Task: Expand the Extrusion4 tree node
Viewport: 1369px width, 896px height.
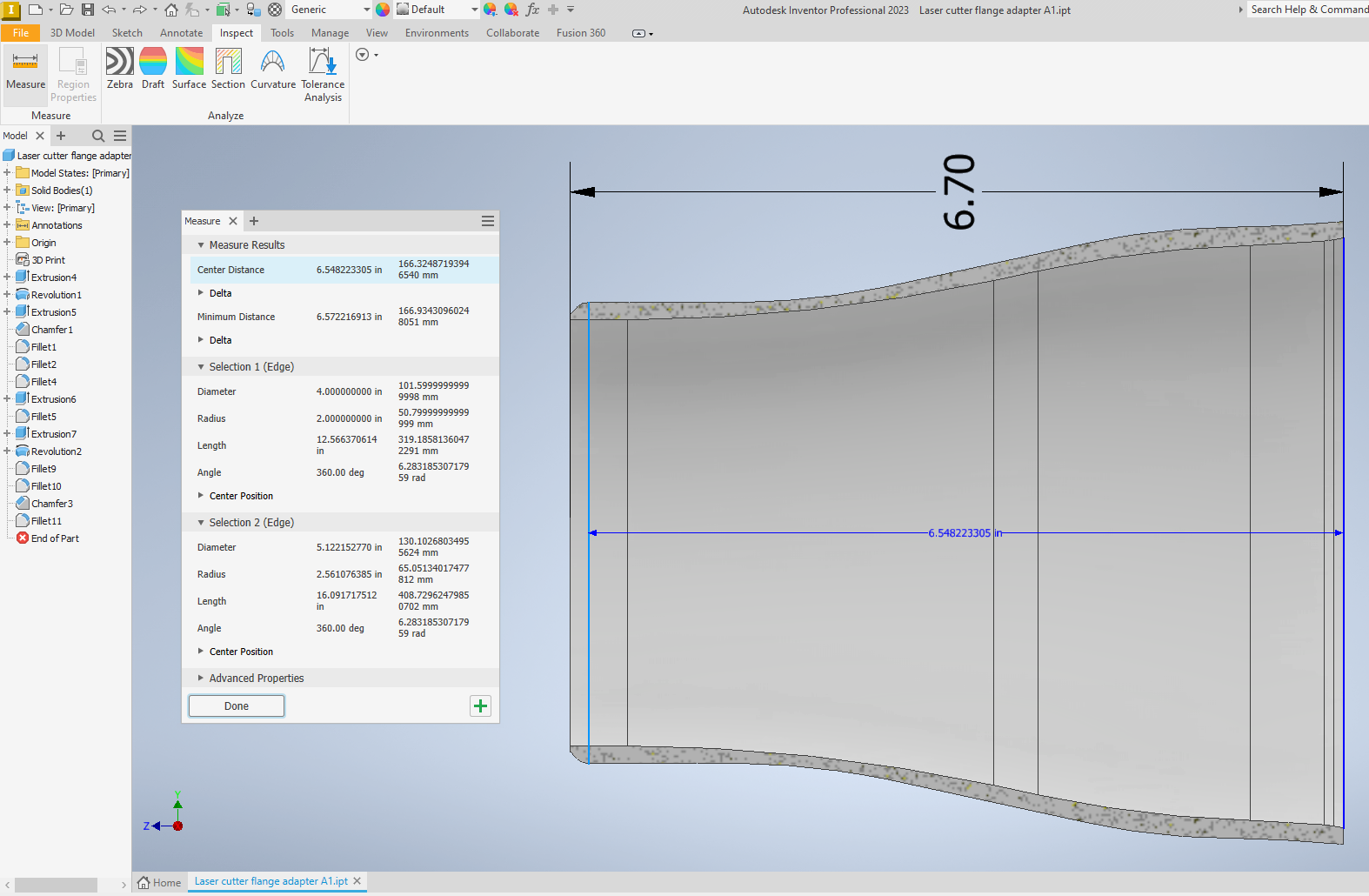Action: pyautogui.click(x=7, y=277)
